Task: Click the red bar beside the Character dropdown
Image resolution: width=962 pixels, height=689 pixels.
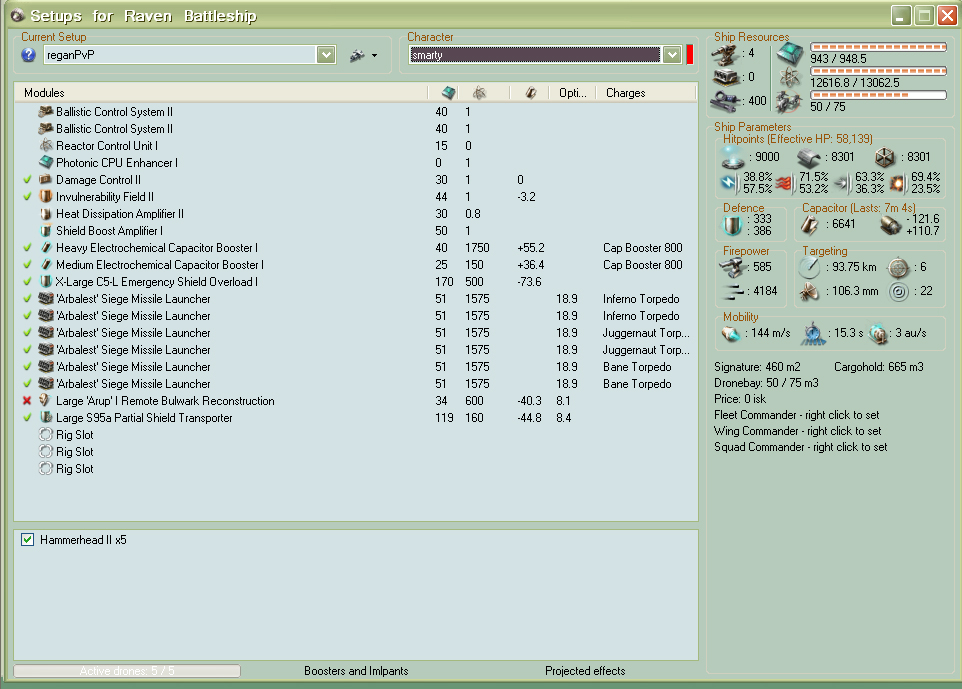Action: coord(690,55)
